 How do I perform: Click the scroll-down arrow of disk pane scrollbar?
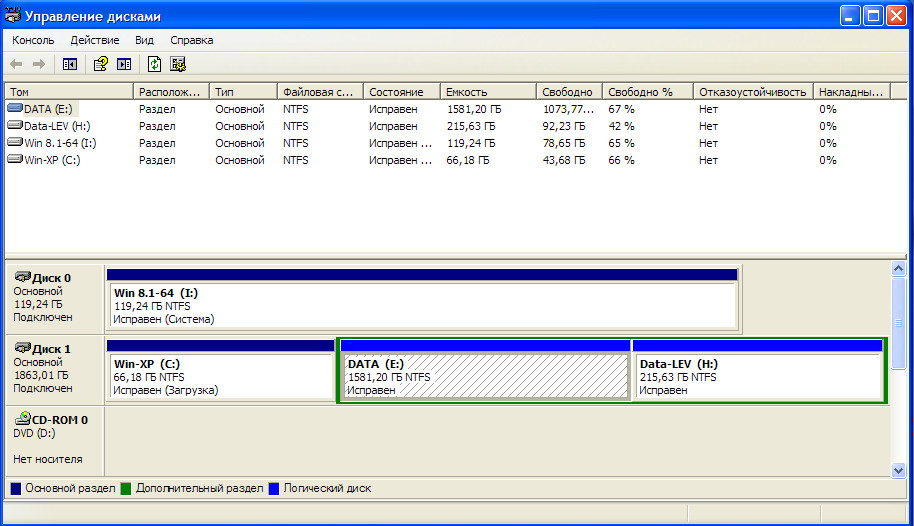tap(899, 466)
